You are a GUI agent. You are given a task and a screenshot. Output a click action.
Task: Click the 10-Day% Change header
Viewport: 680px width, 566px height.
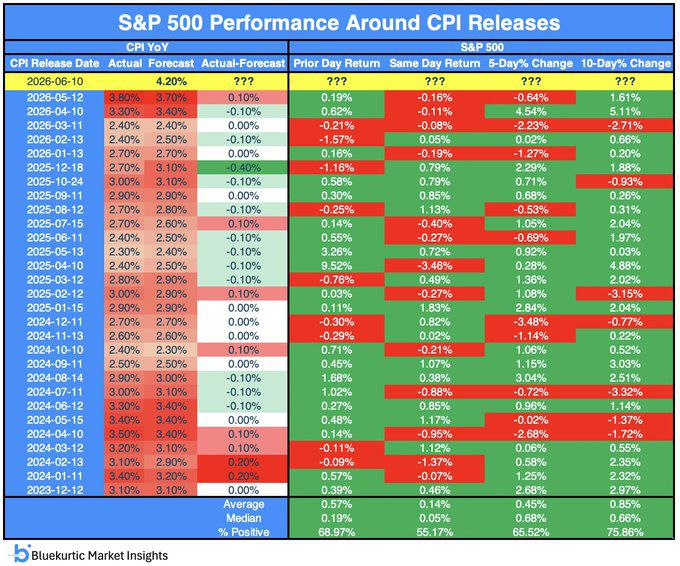[x=625, y=63]
